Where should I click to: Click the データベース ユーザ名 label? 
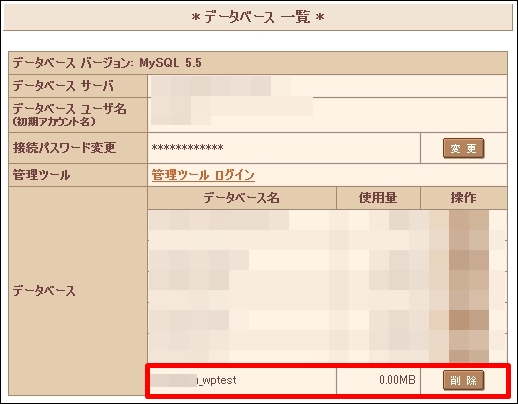(69, 109)
